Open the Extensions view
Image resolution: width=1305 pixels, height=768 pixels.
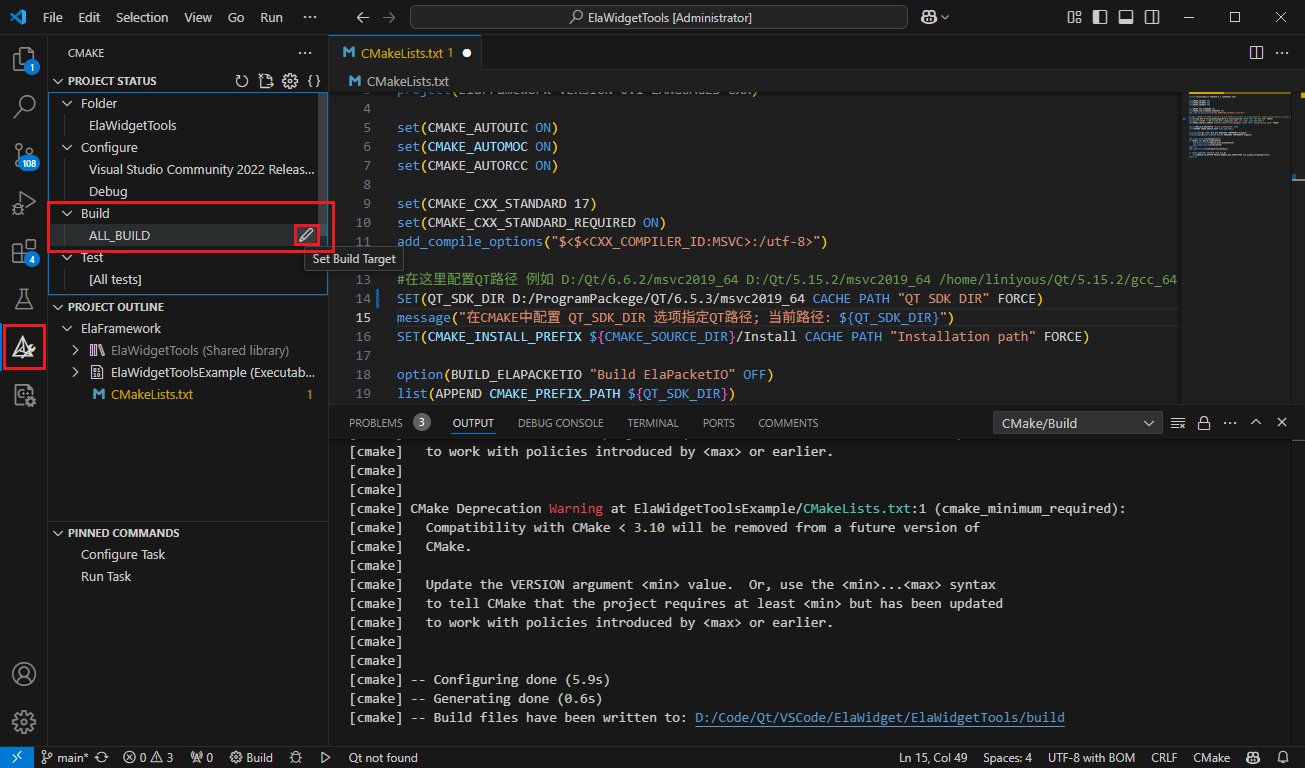(23, 252)
